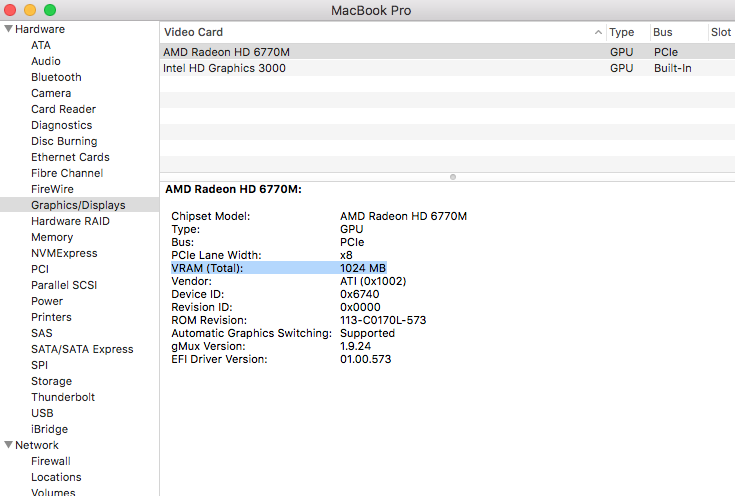Image resolution: width=735 pixels, height=496 pixels.
Task: Click the highlighted VRAM (Total) label
Action: [207, 268]
